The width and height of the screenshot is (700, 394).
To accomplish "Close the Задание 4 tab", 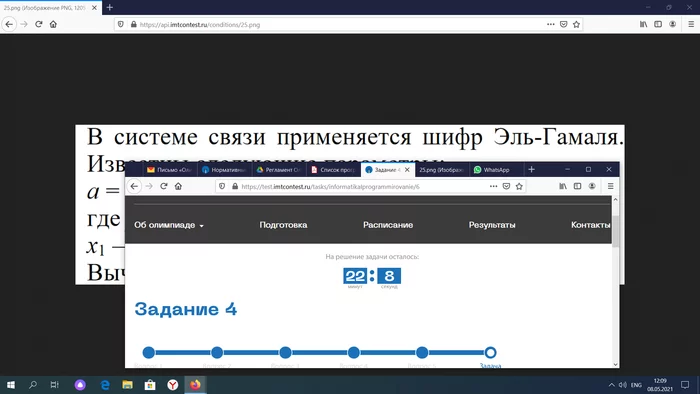I will click(x=407, y=170).
